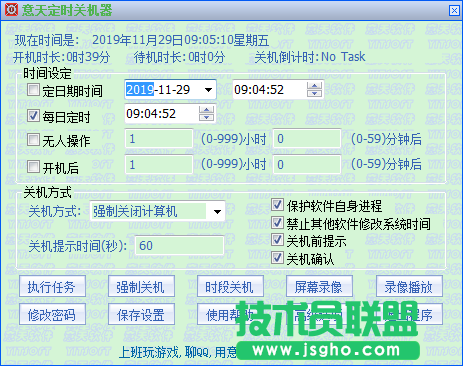The width and height of the screenshot is (463, 366).
Task: Click the 执行任务 button
Action: tap(52, 286)
